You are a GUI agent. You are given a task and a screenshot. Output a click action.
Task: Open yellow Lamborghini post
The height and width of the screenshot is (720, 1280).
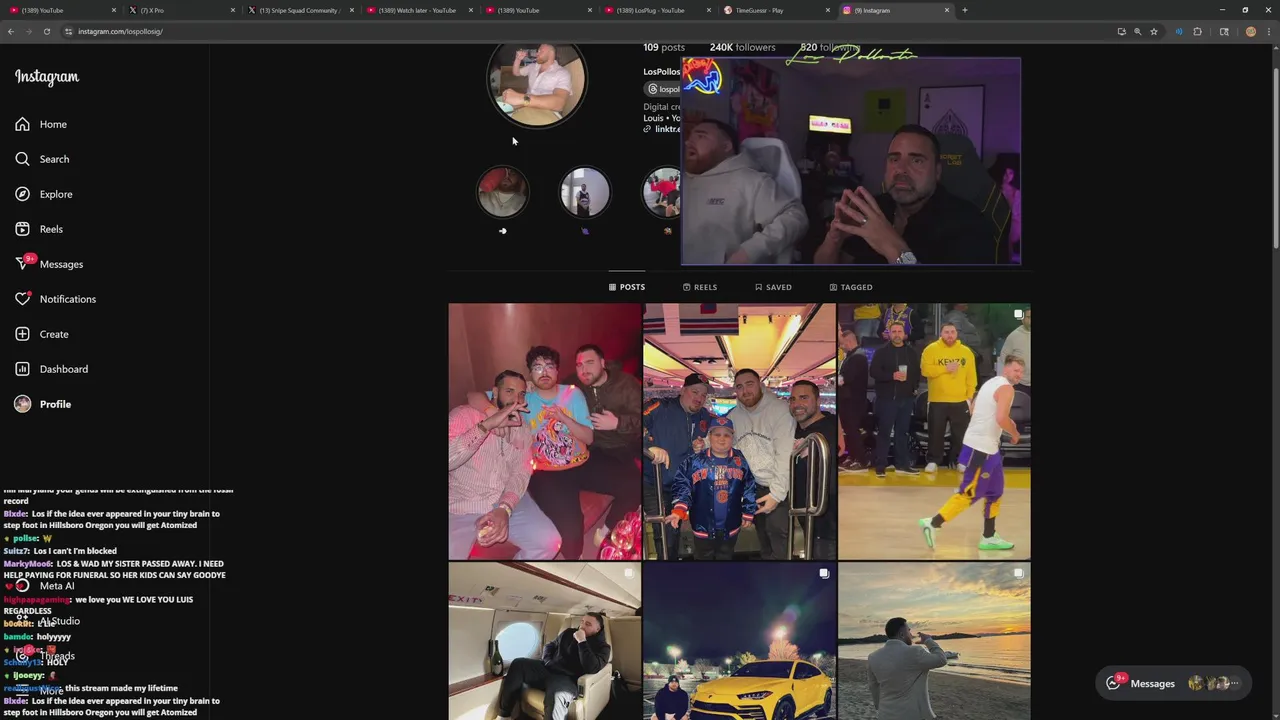(x=739, y=641)
